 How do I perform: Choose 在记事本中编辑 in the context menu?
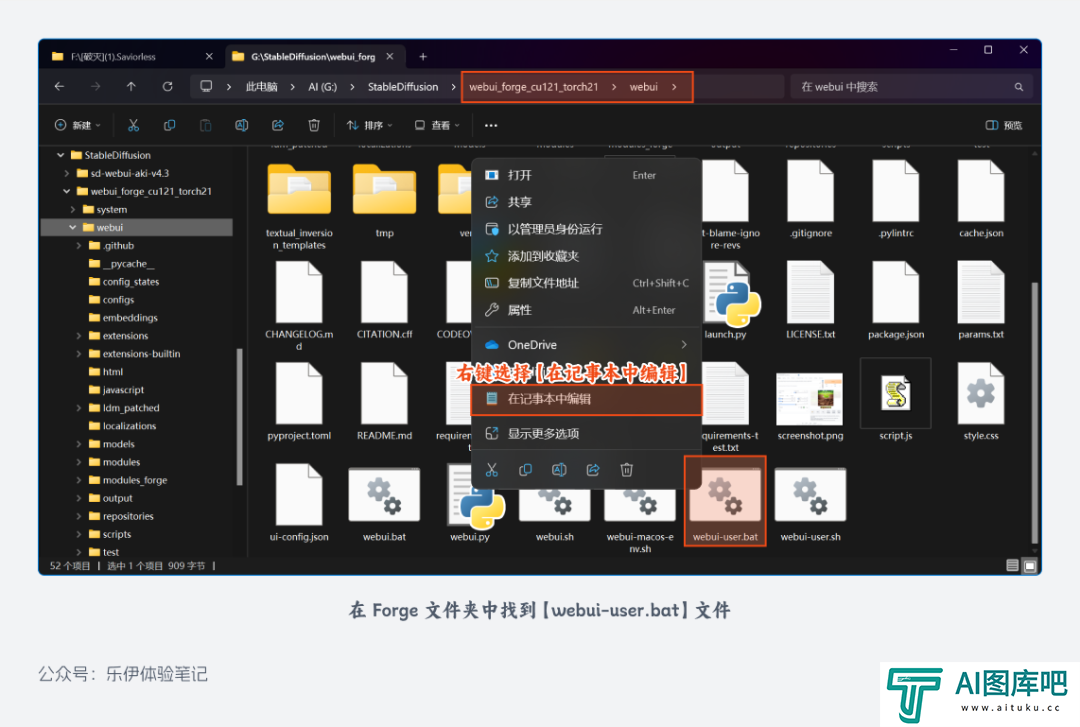click(x=587, y=400)
